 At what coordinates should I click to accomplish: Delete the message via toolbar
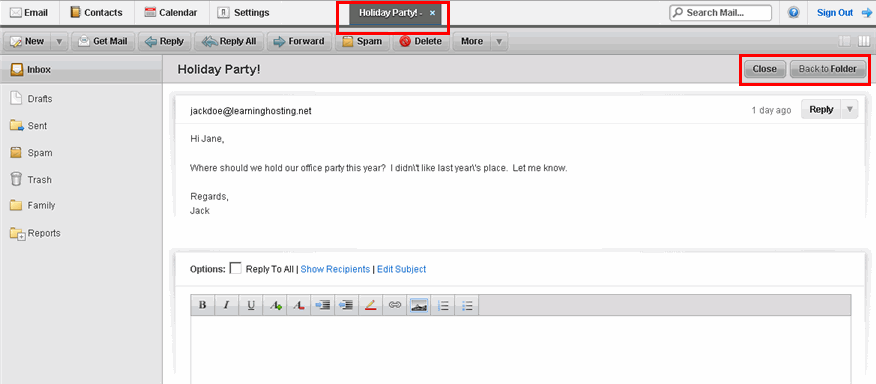421,41
